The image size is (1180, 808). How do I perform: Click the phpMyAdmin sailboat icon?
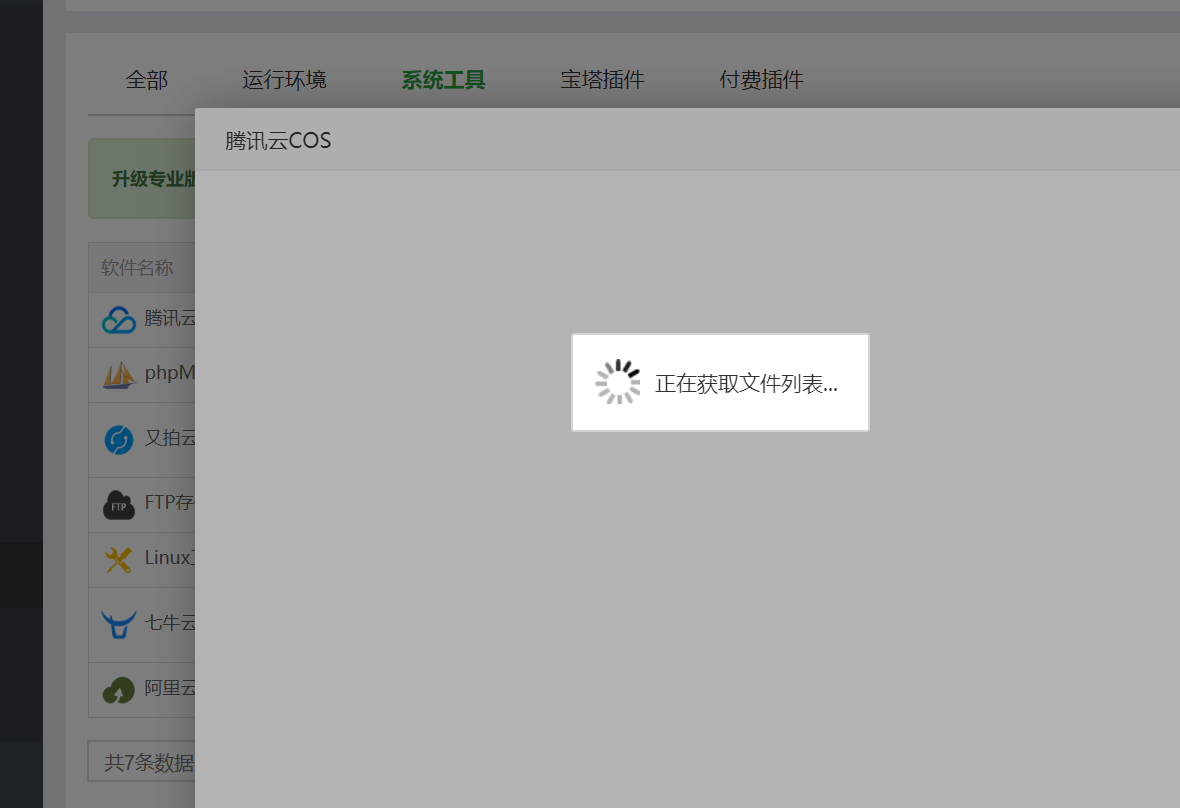[119, 375]
